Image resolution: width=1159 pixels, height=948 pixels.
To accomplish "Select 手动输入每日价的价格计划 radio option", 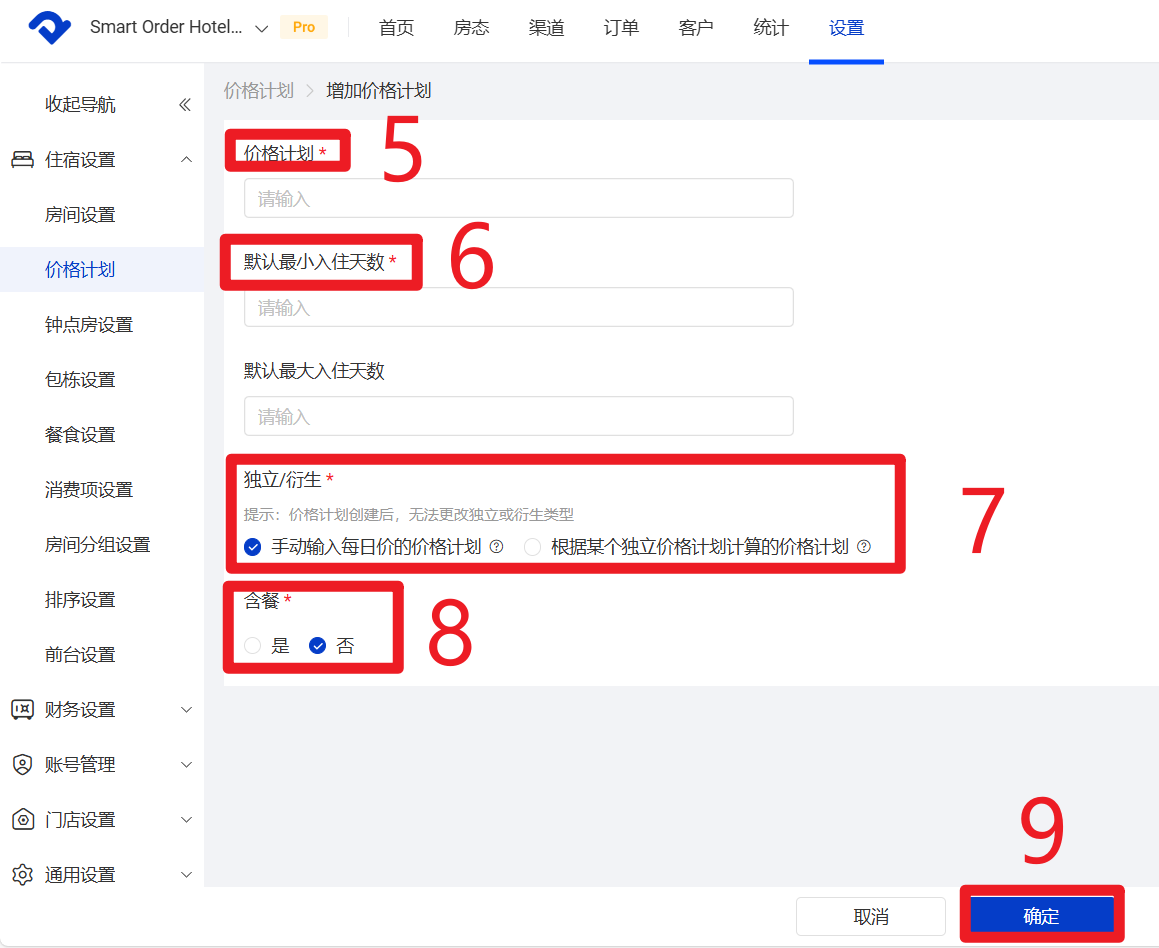I will pyautogui.click(x=253, y=547).
